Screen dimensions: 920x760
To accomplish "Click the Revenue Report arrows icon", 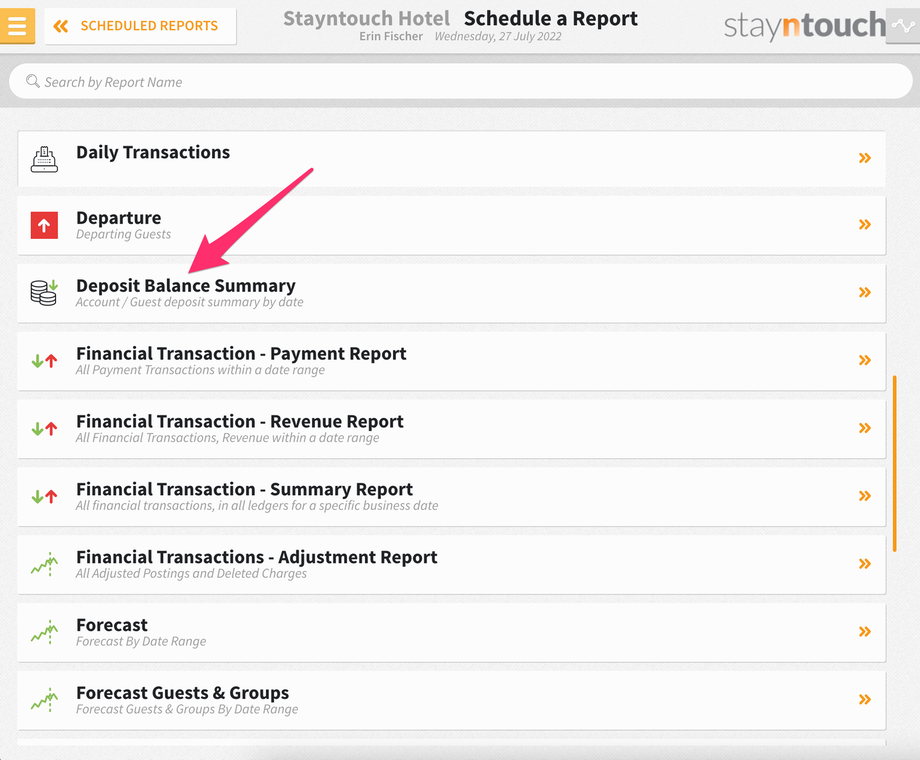I will coord(44,428).
